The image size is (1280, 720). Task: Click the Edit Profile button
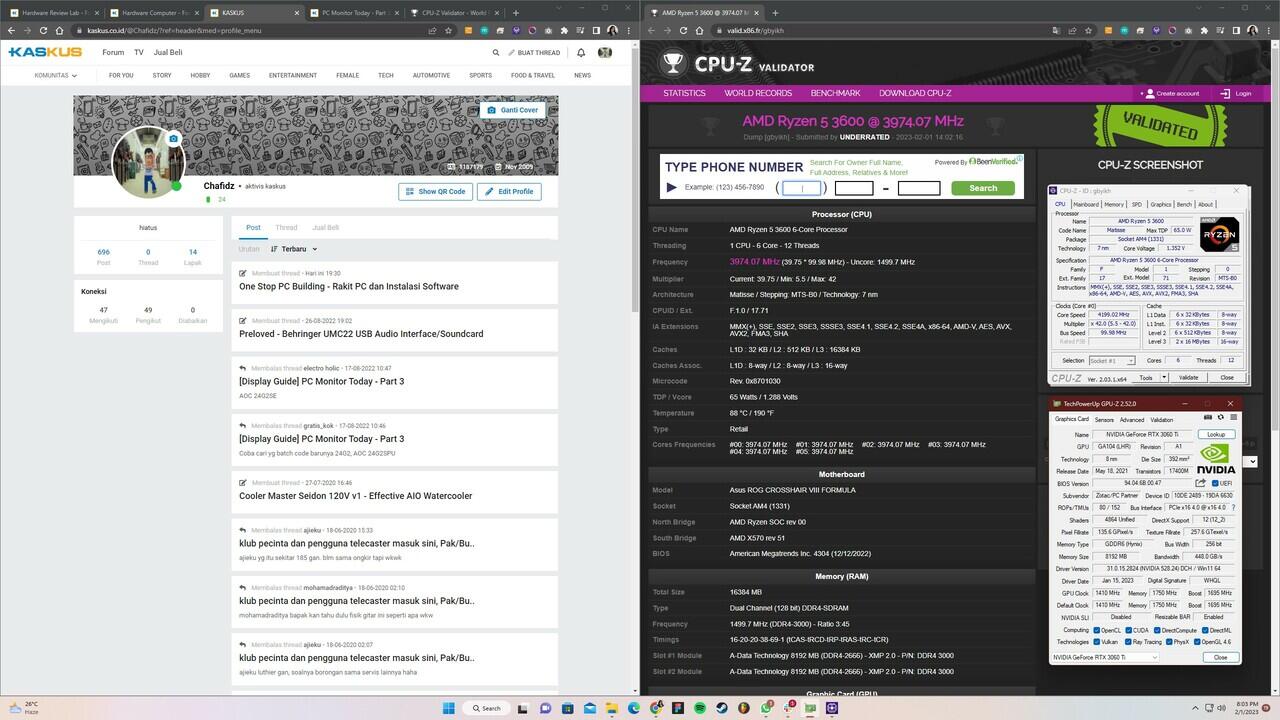[509, 191]
